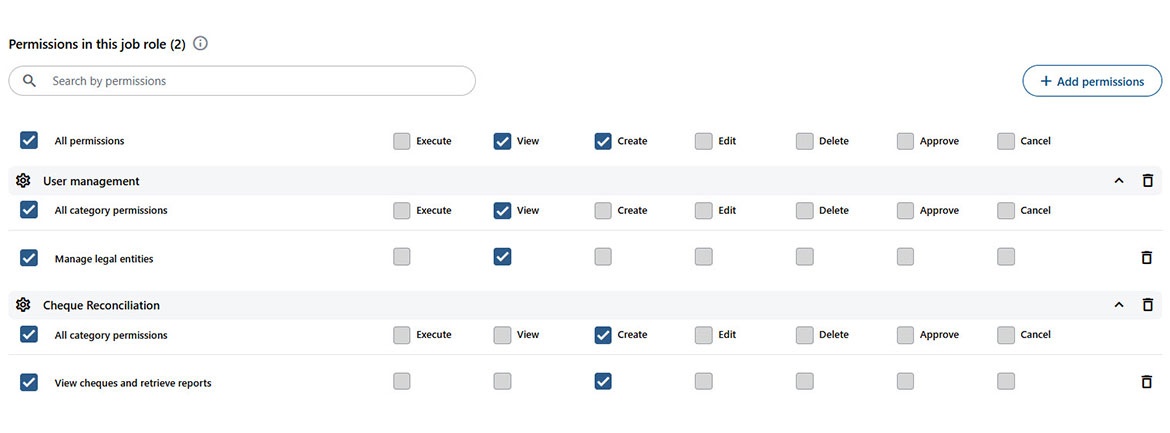Screen dimensions: 1170x433
Task: Delete the Manage legal entities permission
Action: 1147,258
